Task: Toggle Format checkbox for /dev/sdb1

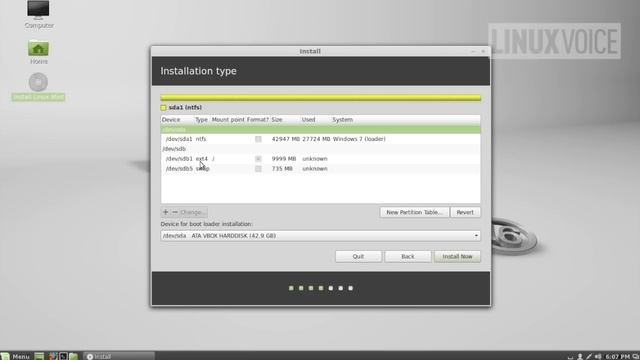Action: [x=258, y=159]
